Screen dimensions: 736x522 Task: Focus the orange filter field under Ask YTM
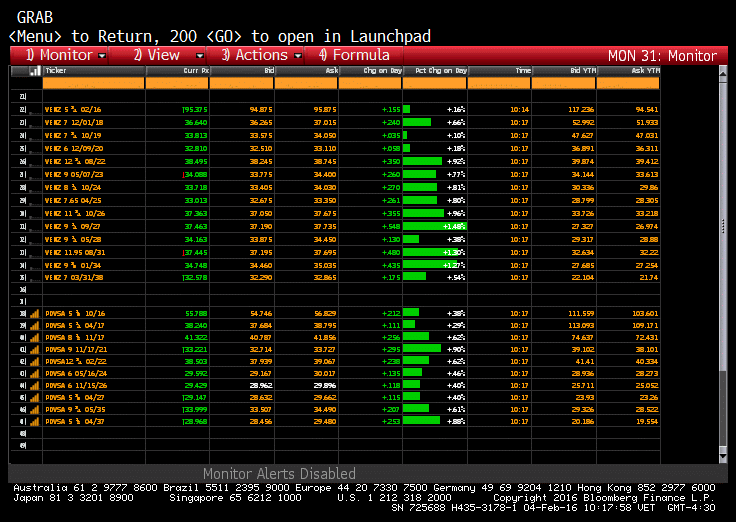tap(628, 84)
